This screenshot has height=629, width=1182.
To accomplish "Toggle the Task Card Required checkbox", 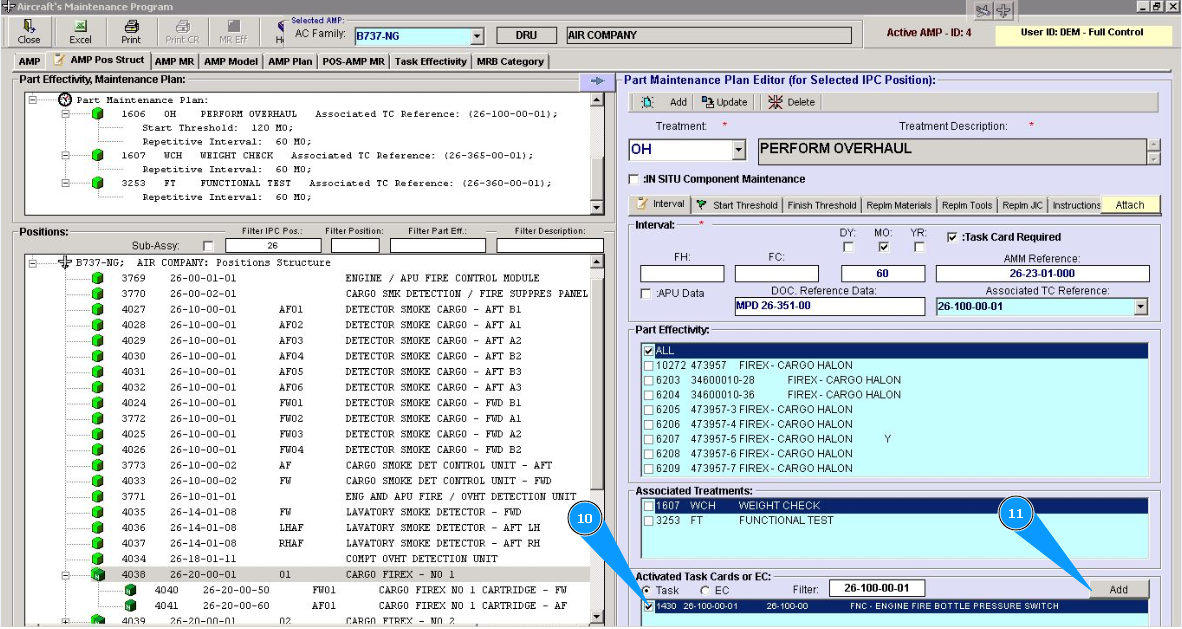I will [x=952, y=238].
